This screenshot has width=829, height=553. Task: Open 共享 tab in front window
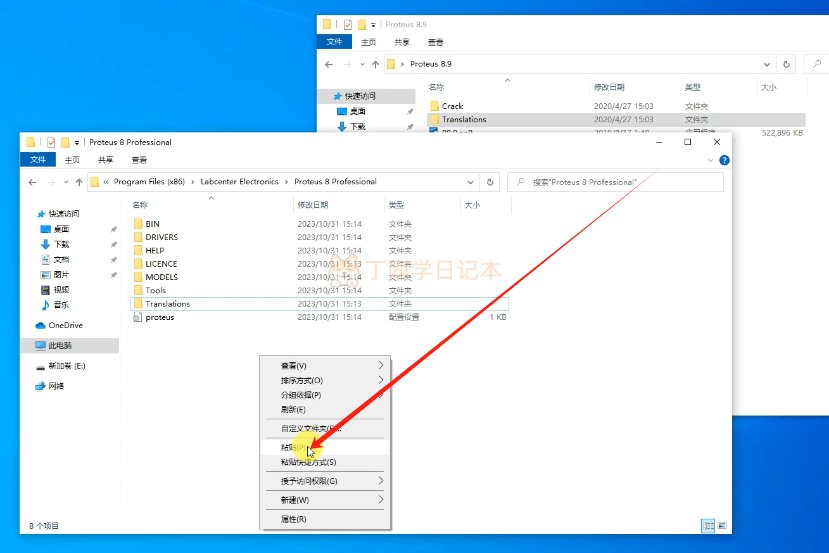(105, 160)
